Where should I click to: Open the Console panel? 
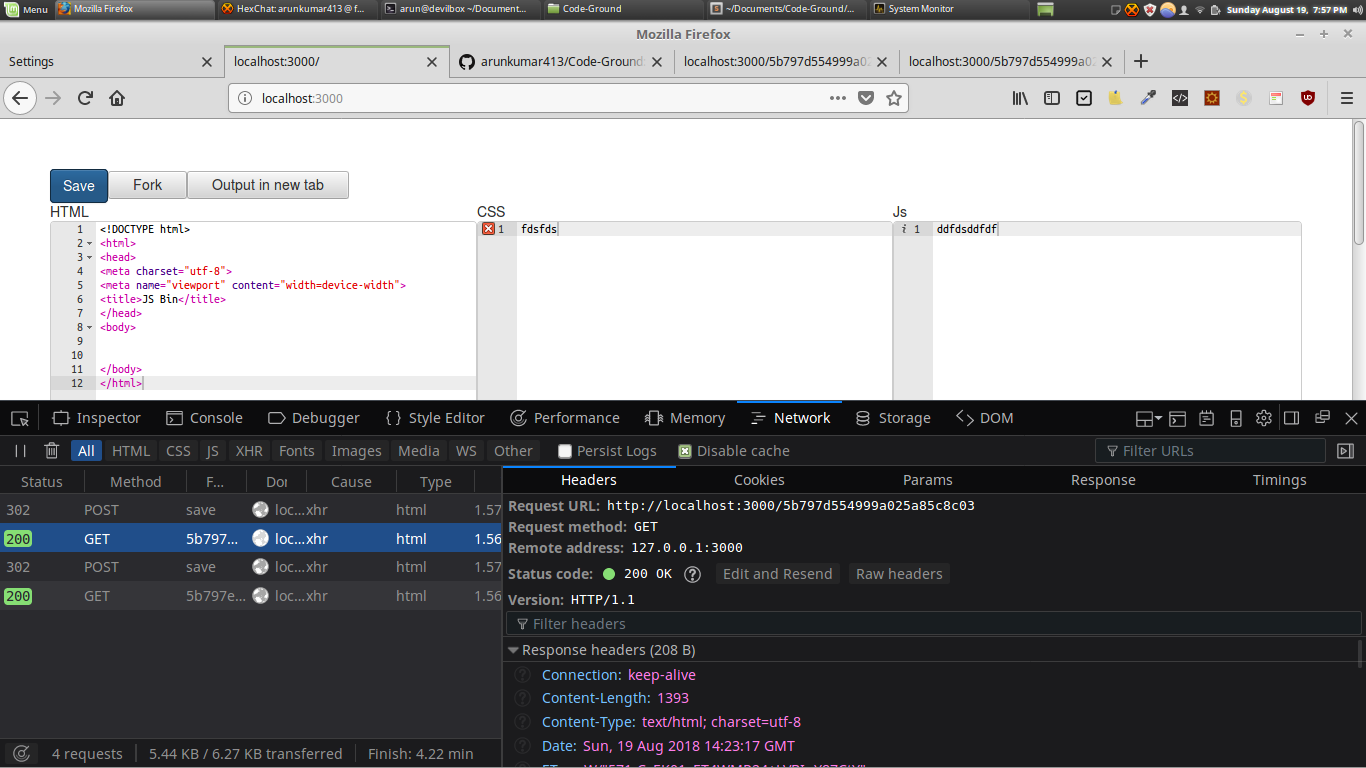point(204,418)
